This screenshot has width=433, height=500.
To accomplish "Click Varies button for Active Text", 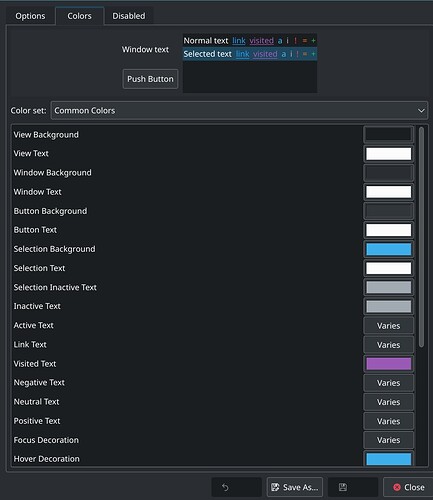I will click(x=389, y=326).
